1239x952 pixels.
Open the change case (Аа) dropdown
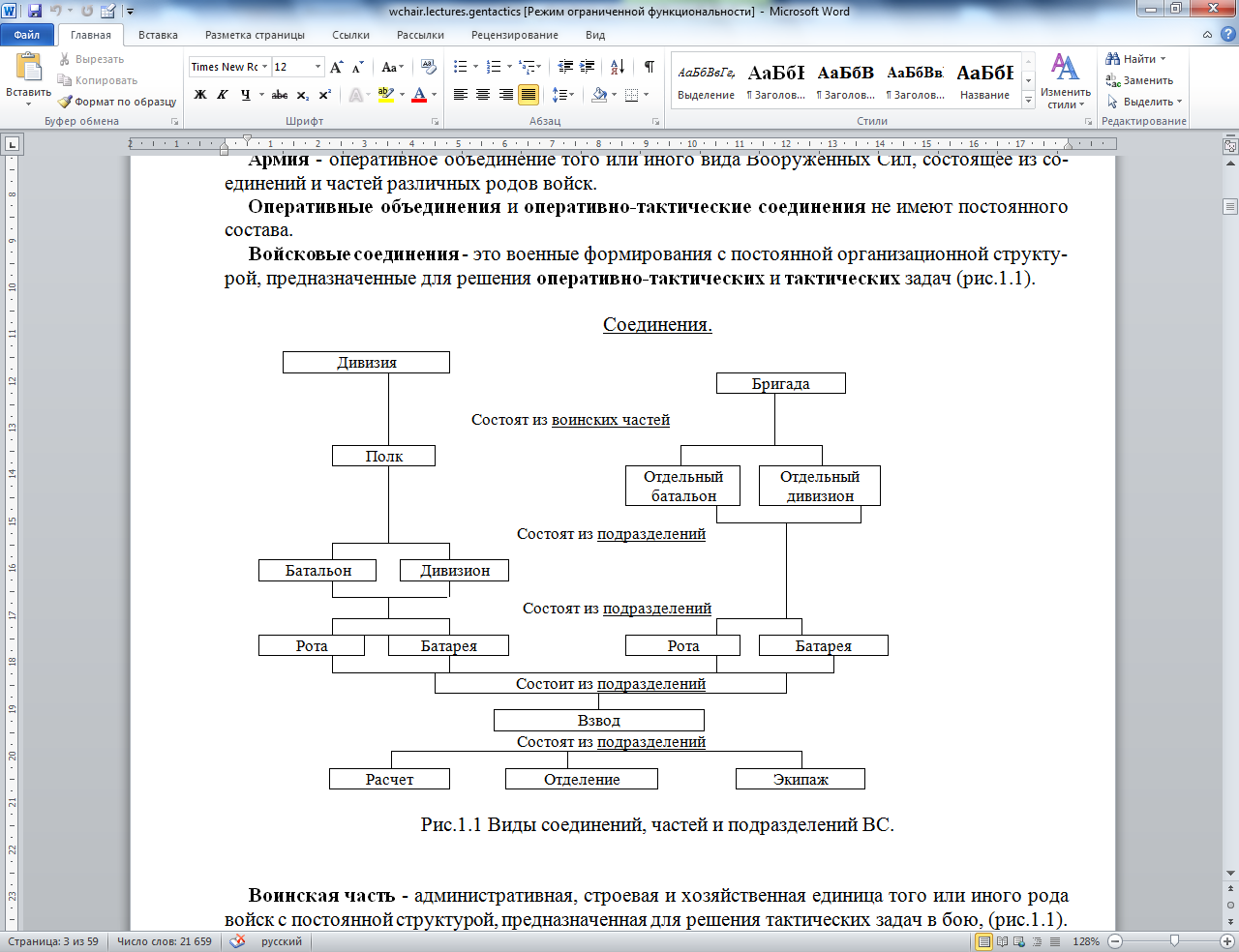coord(393,67)
